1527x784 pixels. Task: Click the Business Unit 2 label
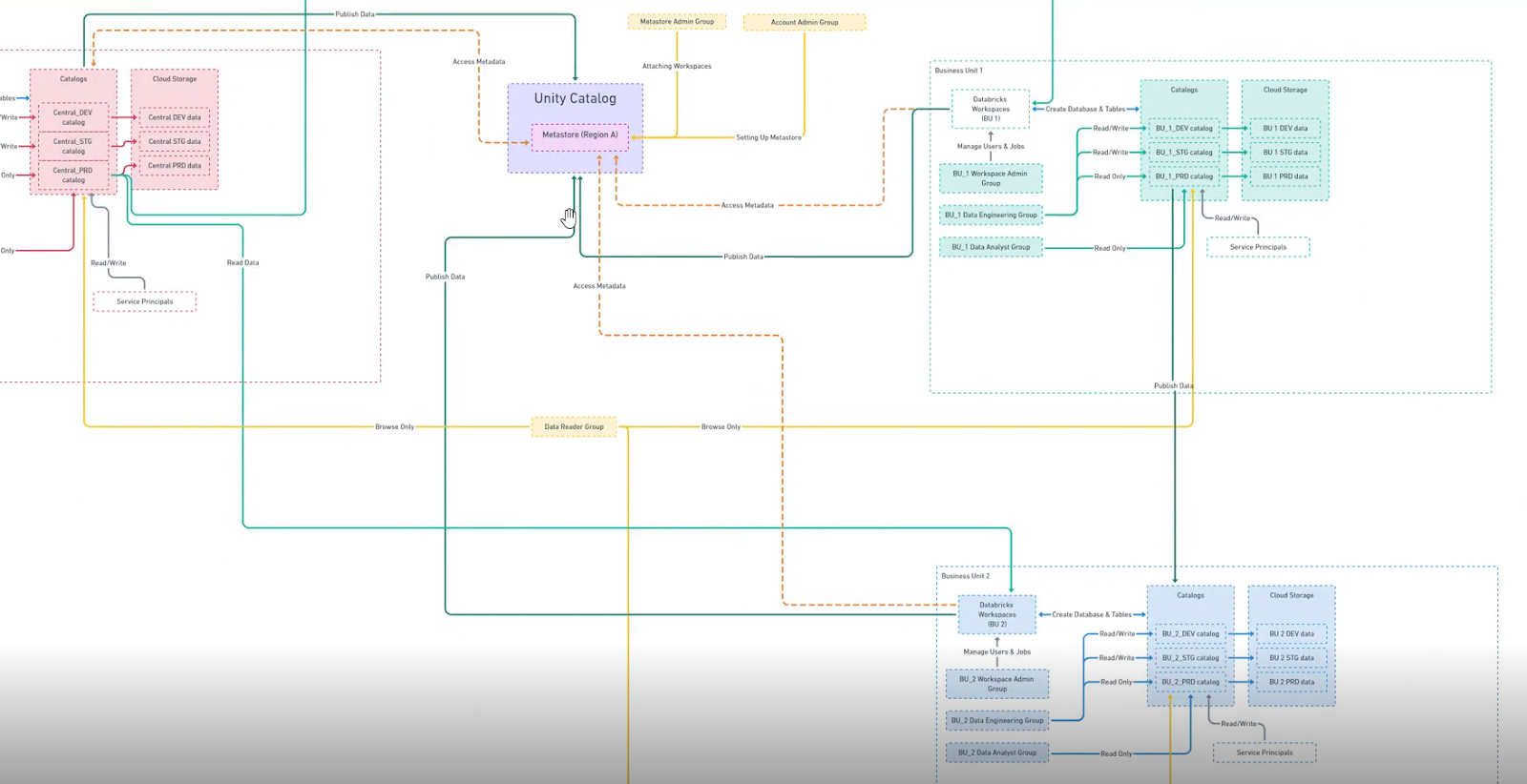click(x=965, y=576)
